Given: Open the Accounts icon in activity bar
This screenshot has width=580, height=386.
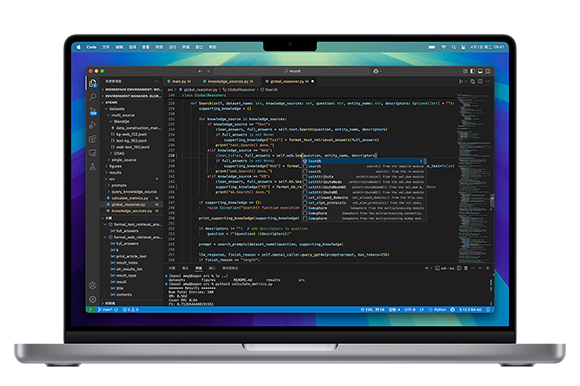Looking at the screenshot, I should coord(92,285).
